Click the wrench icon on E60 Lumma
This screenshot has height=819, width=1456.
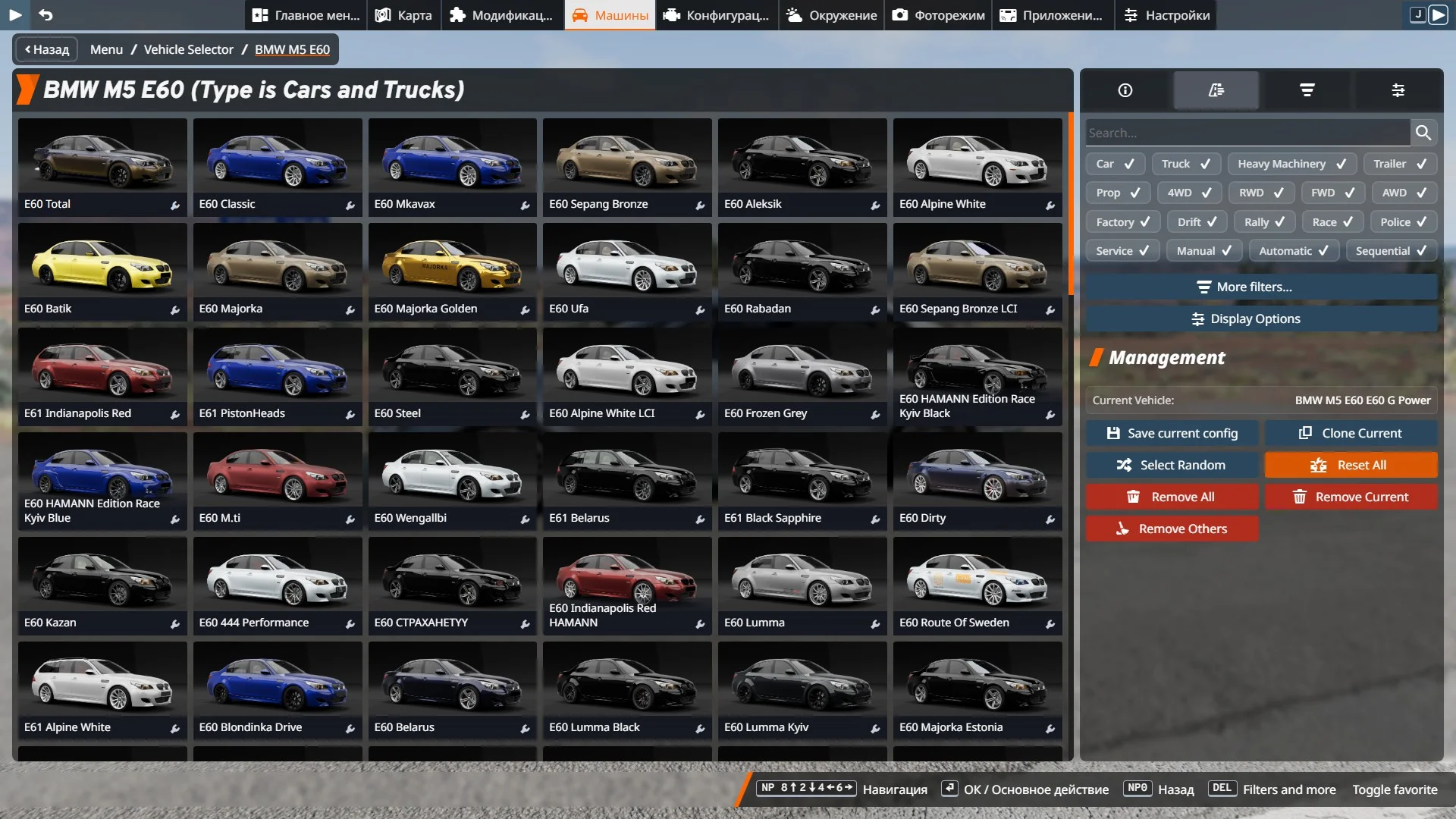coord(875,623)
